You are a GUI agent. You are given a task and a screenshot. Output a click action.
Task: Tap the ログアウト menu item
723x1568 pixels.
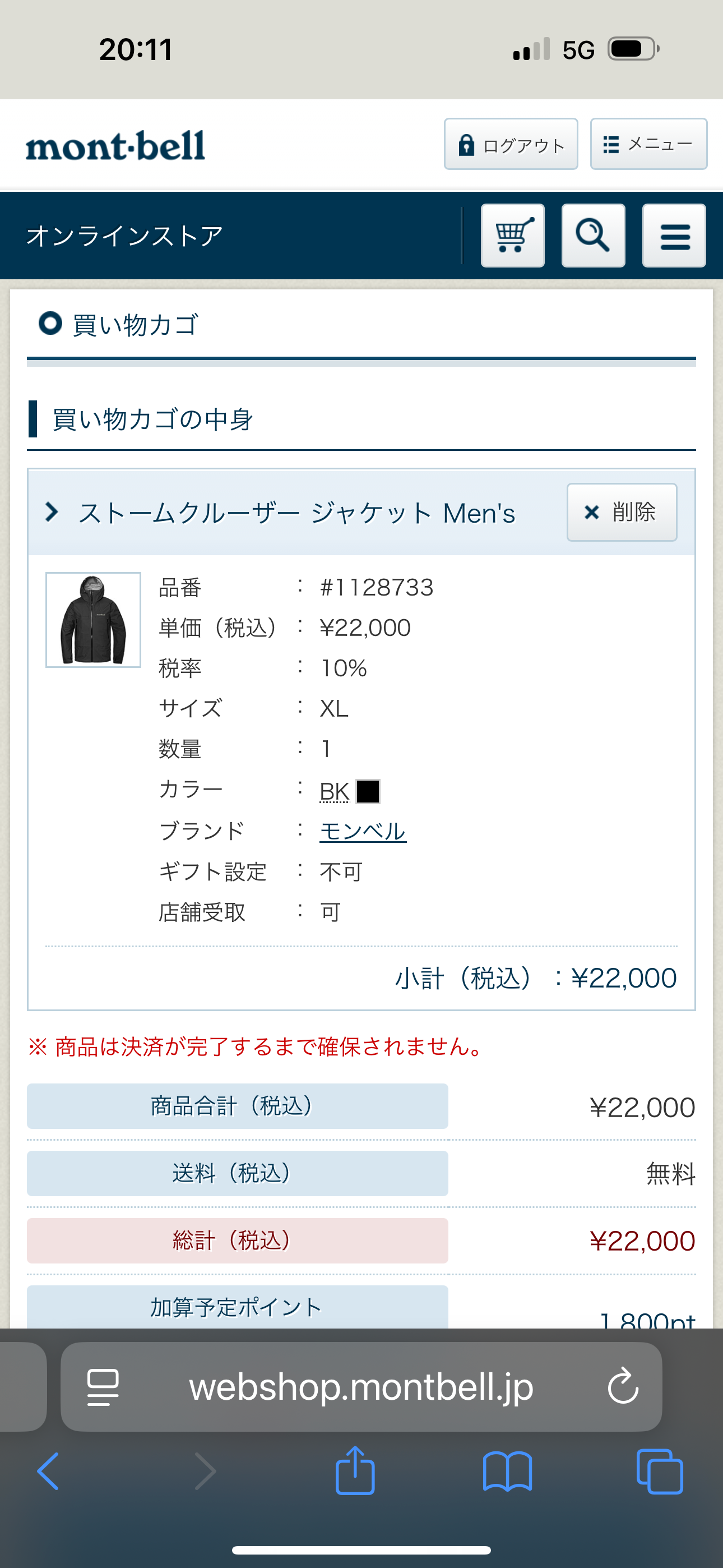pyautogui.click(x=511, y=144)
